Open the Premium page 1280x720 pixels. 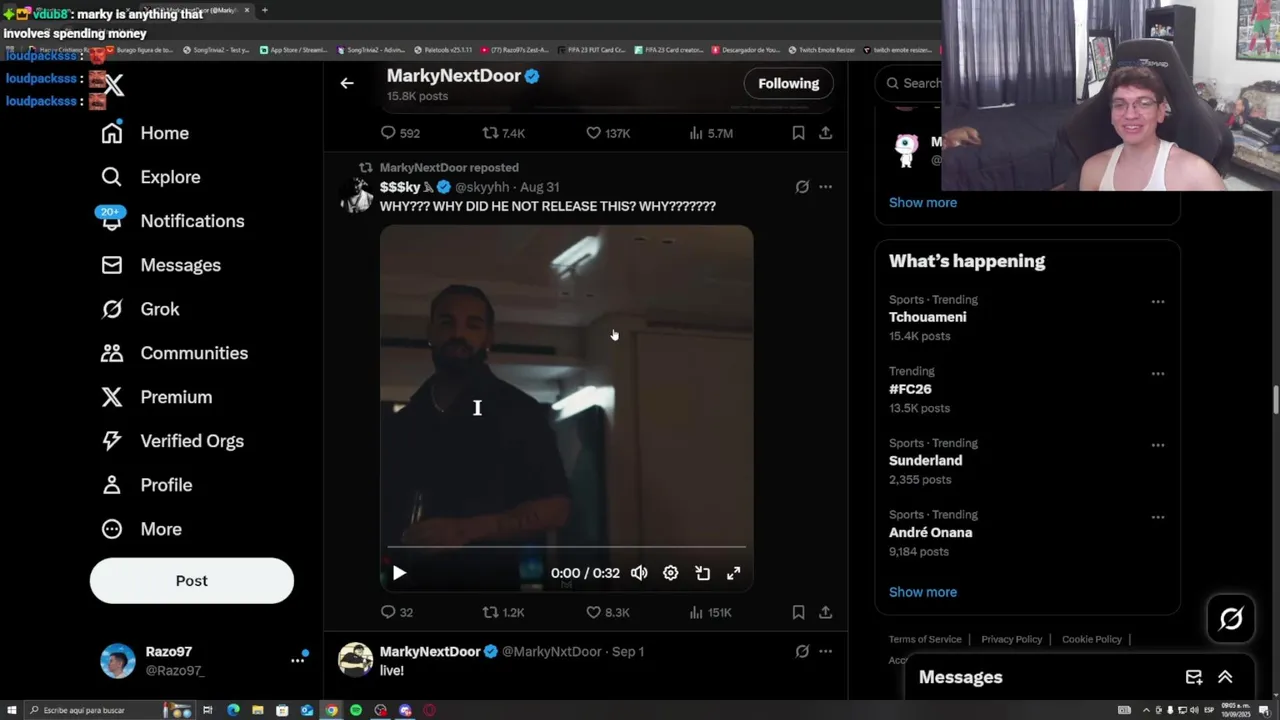coord(156,397)
